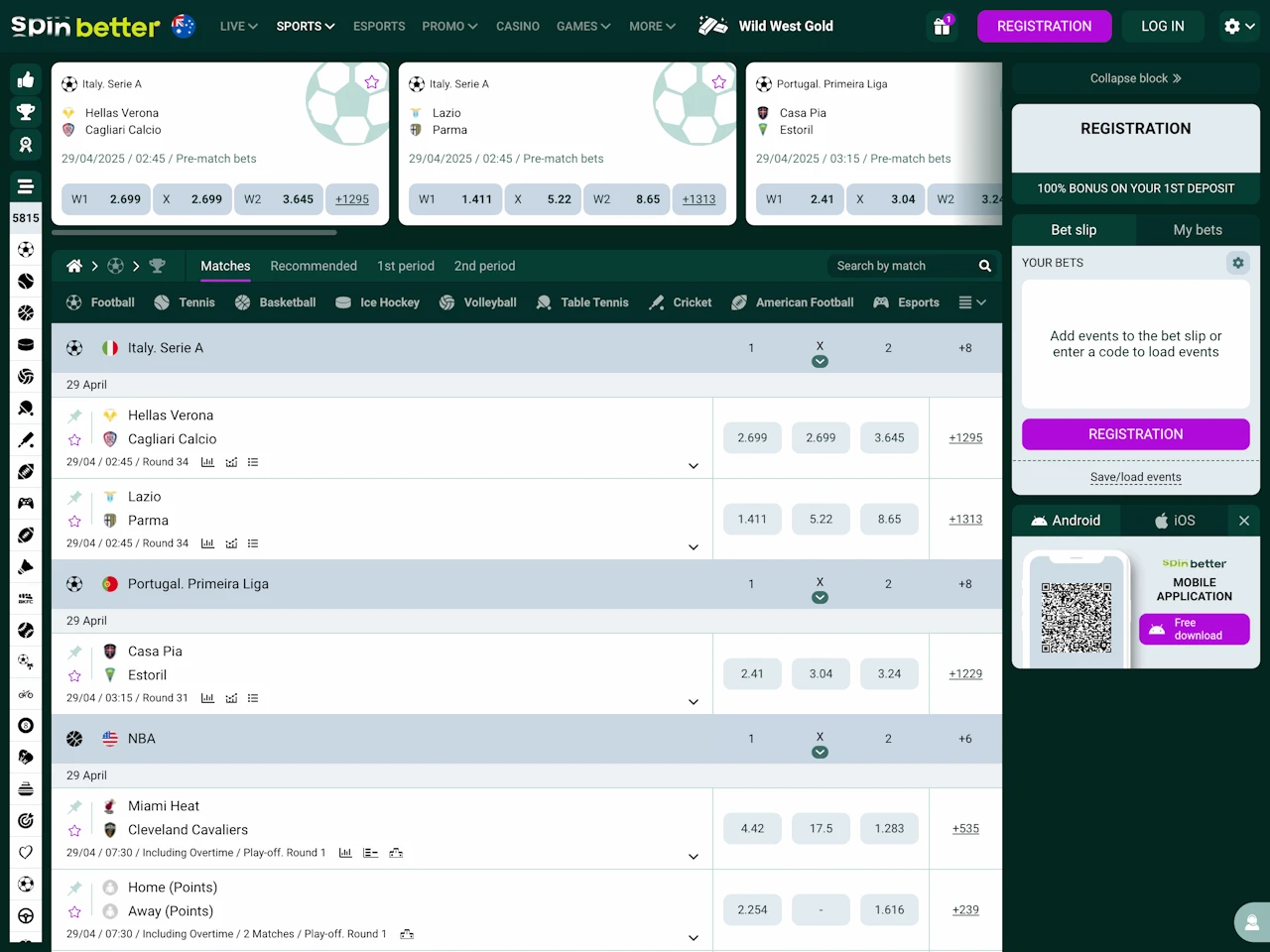Toggle favorite star on Casa Pia match
The height and width of the screenshot is (952, 1270).
click(74, 676)
